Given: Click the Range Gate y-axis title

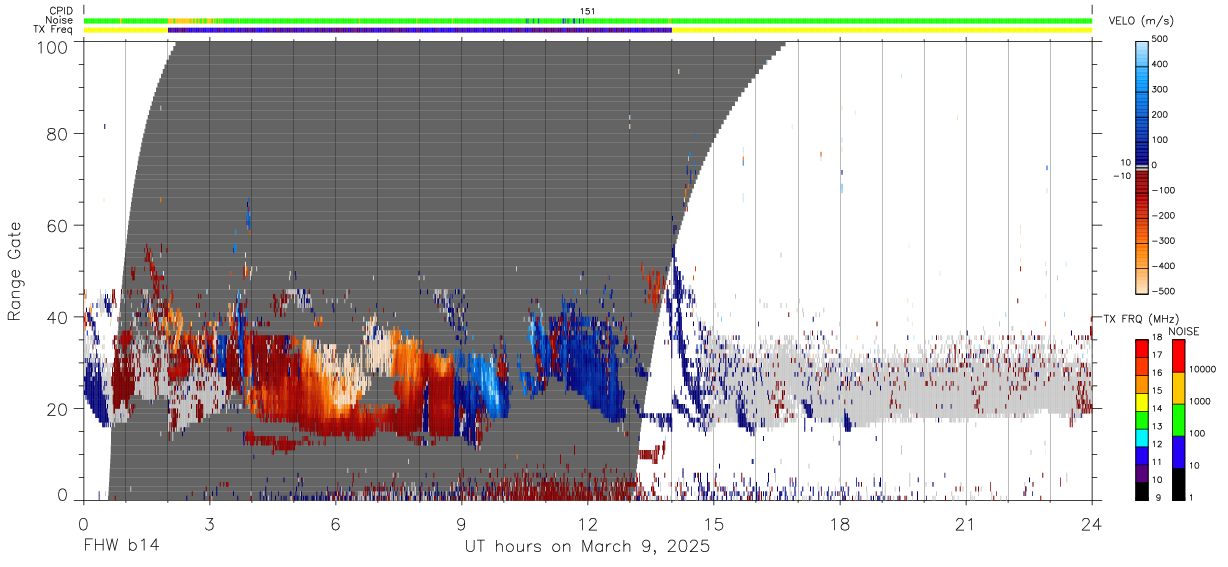Looking at the screenshot, I should point(15,271).
